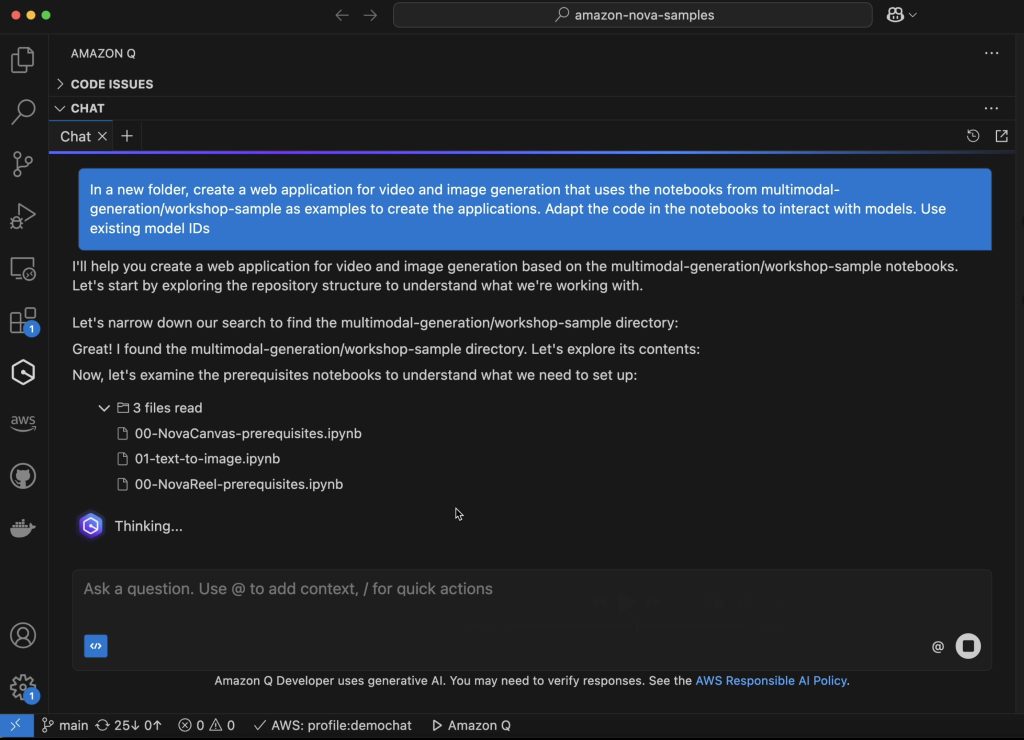Open Run and Debug view

pos(22,216)
